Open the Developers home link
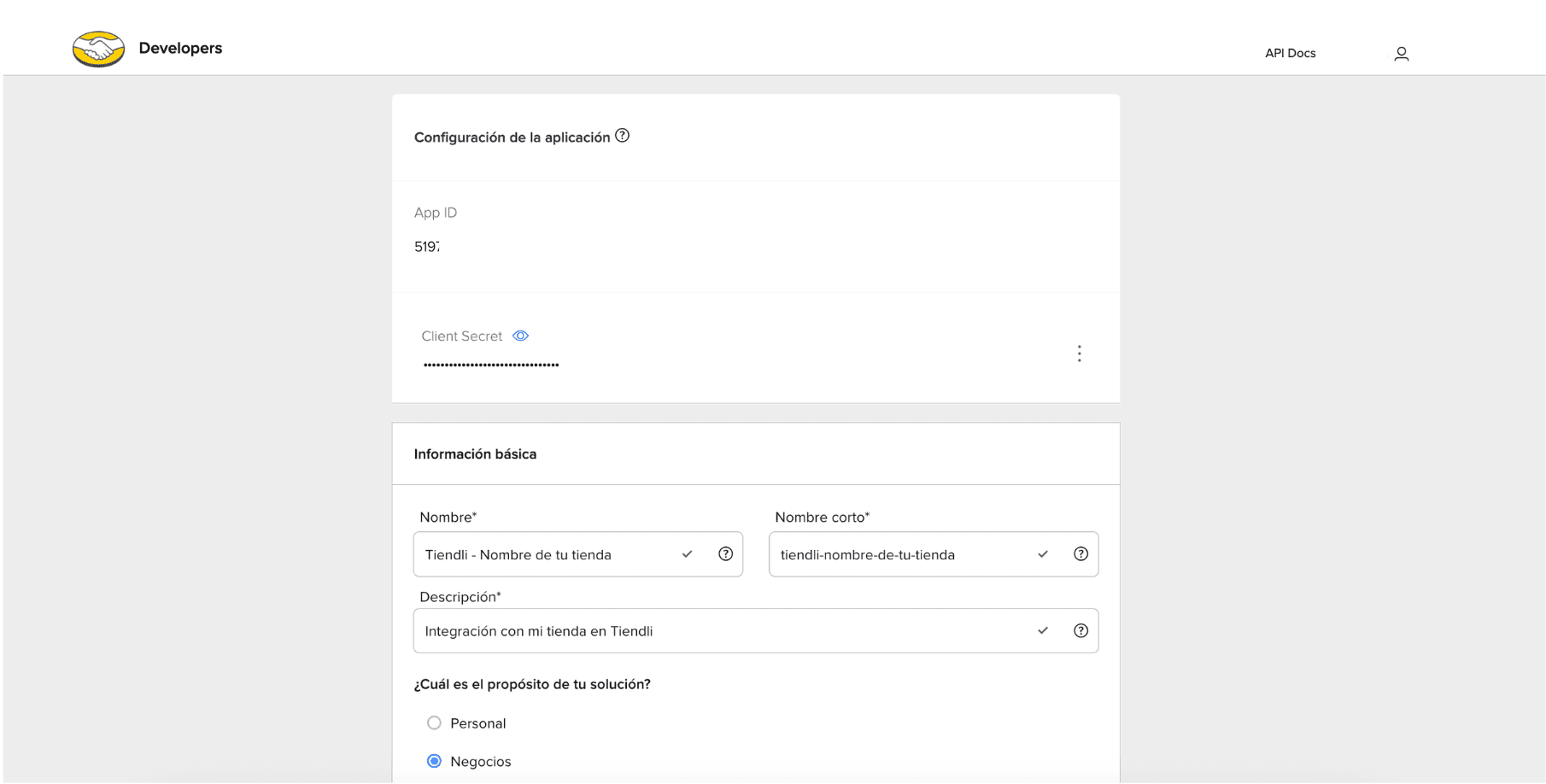This screenshot has height=784, width=1546. point(180,48)
